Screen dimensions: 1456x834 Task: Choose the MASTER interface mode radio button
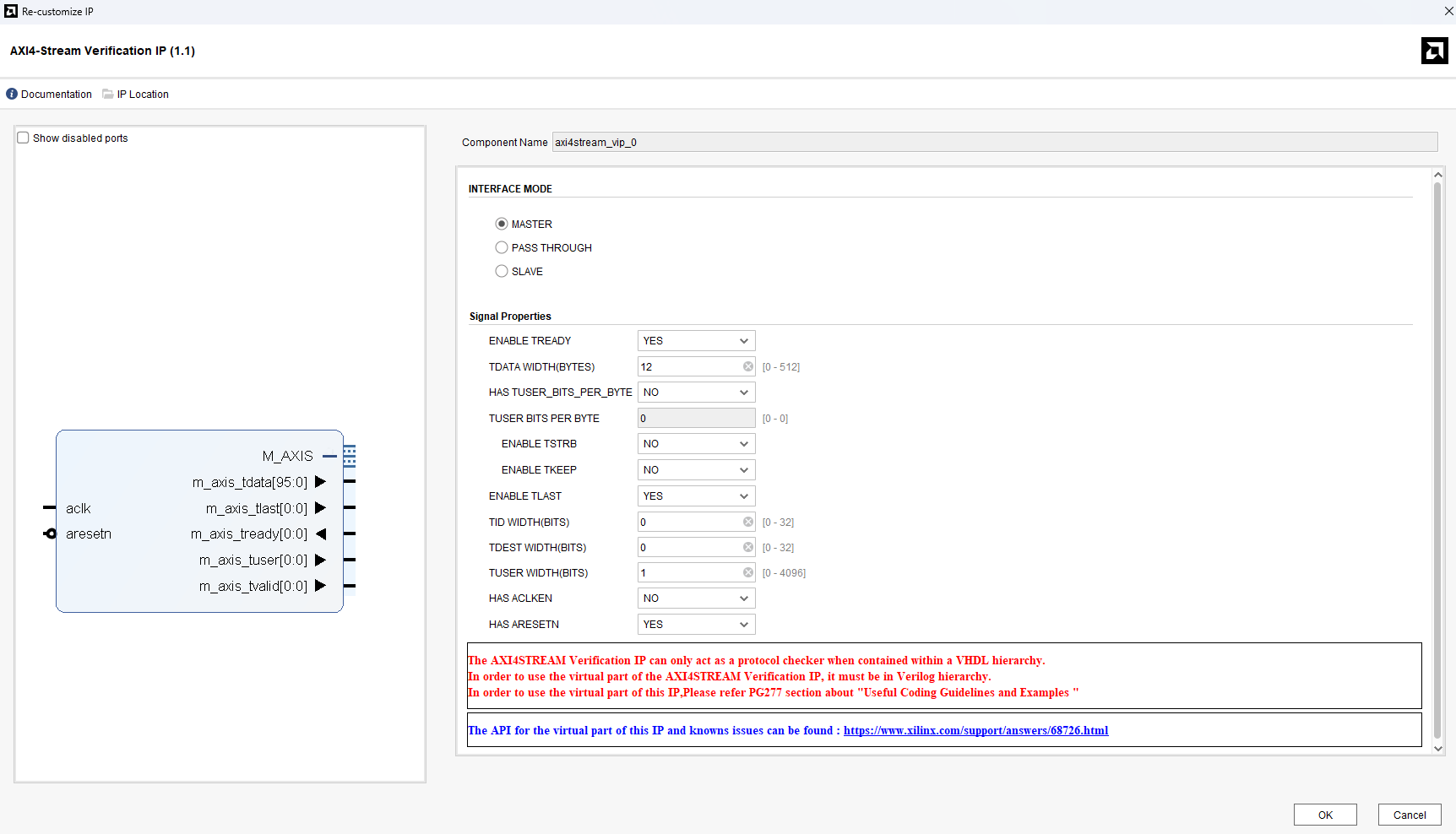[502, 225]
